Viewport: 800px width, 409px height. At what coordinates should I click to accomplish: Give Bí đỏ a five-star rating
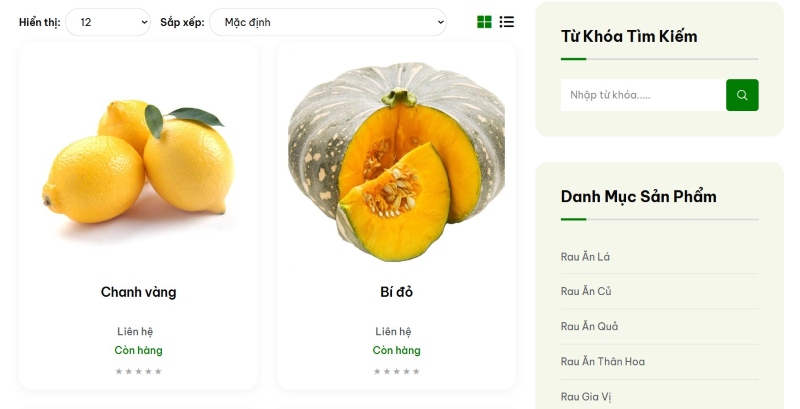[416, 371]
